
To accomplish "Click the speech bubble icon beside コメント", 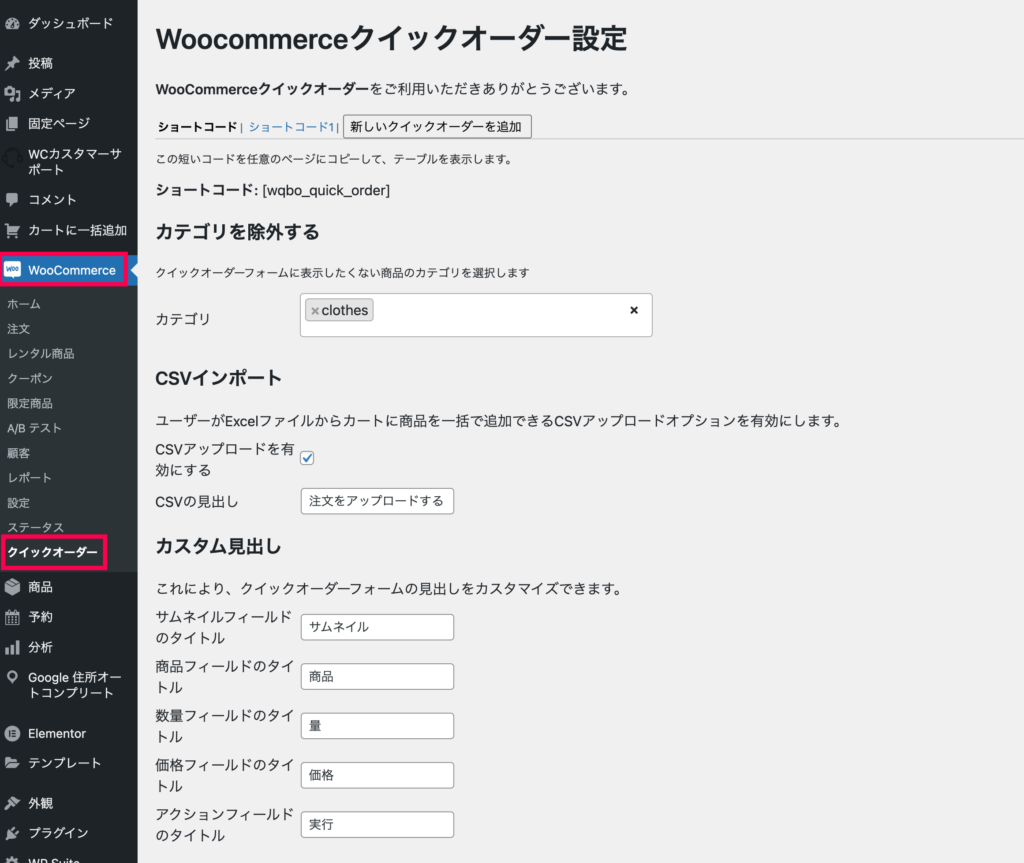I will tap(12, 199).
